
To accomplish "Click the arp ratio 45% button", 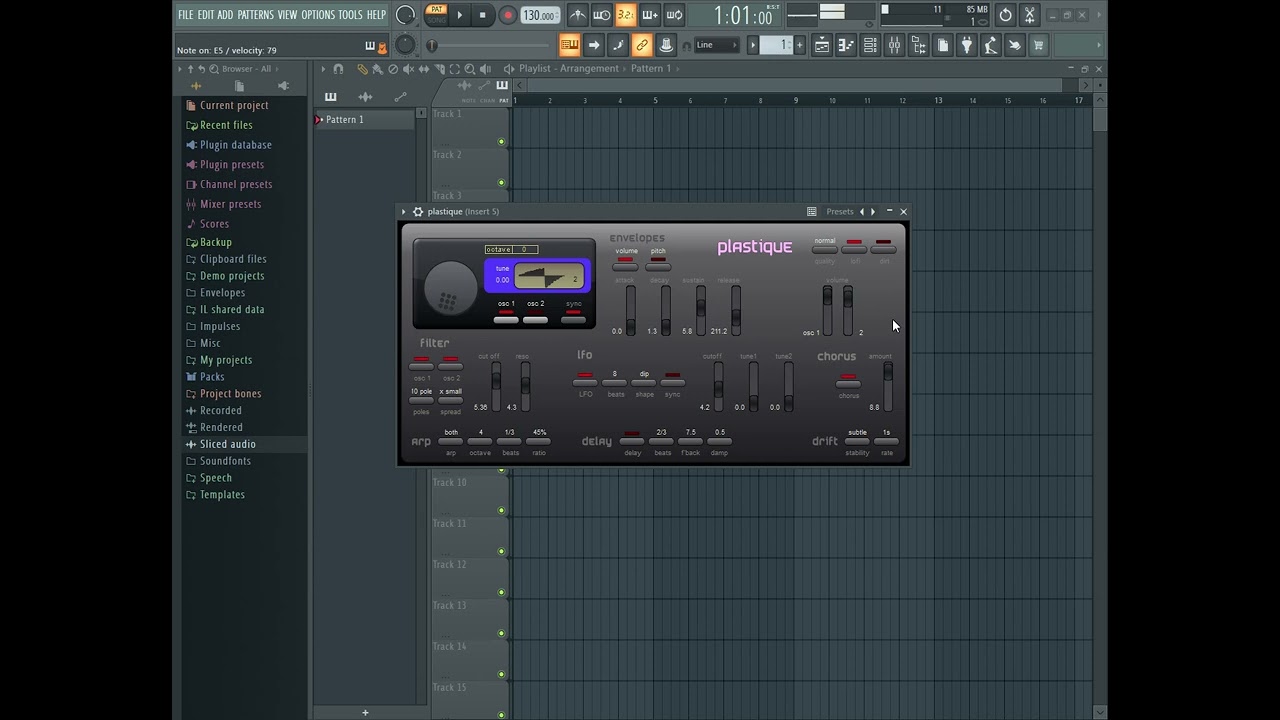I will [539, 441].
